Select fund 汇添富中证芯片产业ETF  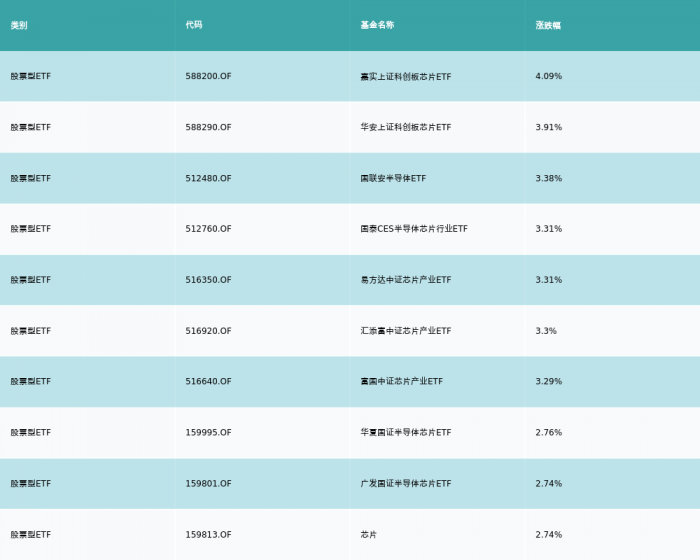point(406,331)
